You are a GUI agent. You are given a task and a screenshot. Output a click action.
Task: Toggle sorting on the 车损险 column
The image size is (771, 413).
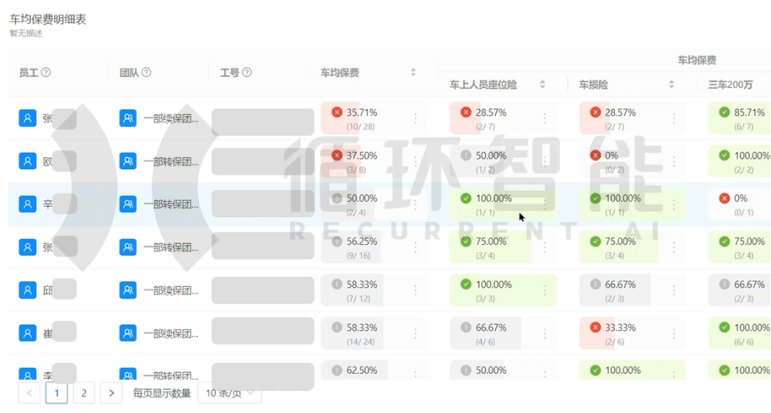[671, 85]
